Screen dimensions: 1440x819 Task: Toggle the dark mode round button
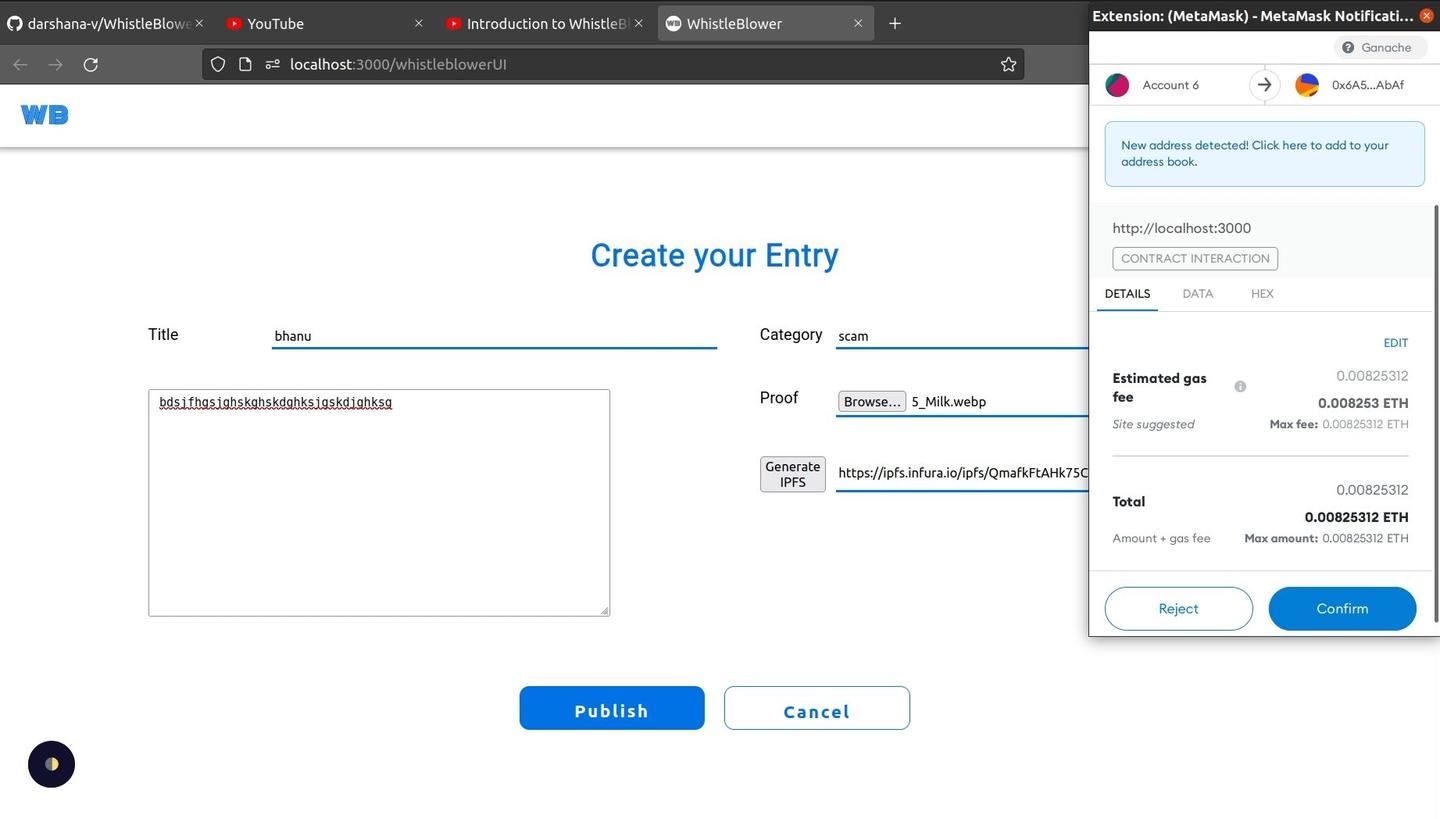51,764
